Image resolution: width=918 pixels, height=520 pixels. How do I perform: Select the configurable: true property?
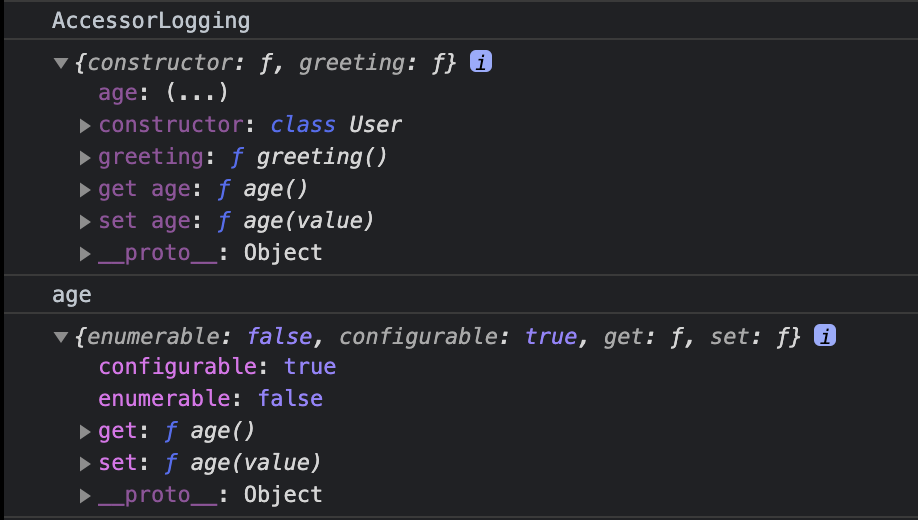pos(217,367)
